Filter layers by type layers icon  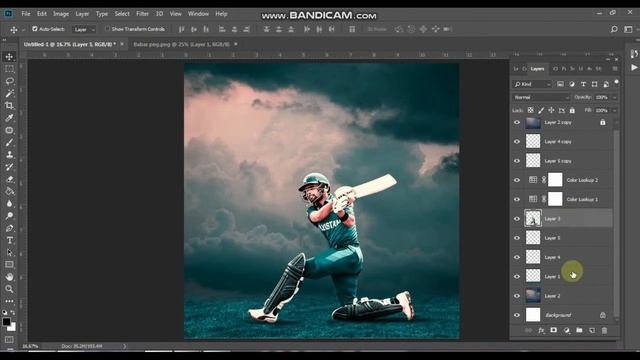583,84
